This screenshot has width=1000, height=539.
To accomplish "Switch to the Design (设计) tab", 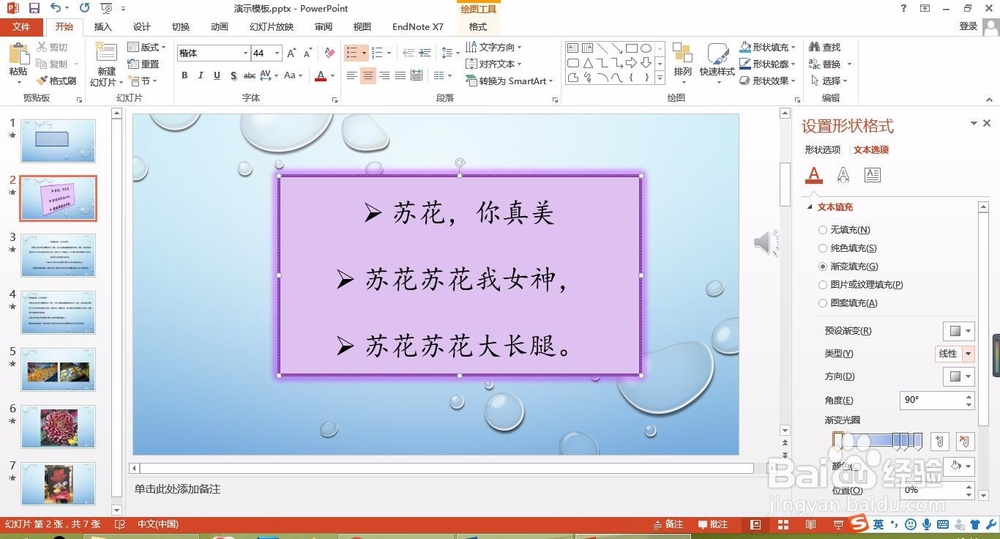I will [x=142, y=27].
